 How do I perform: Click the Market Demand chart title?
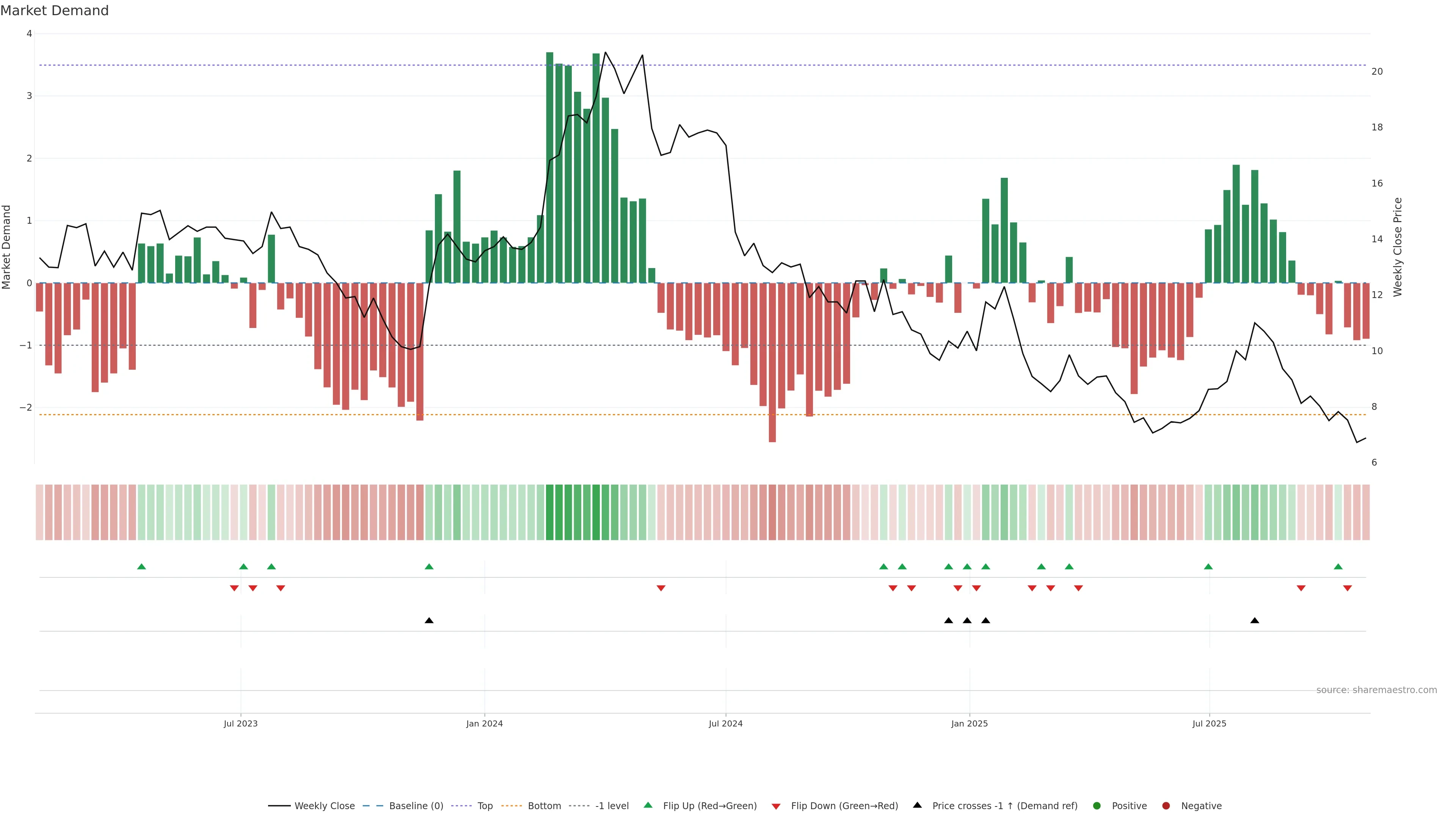pos(54,11)
